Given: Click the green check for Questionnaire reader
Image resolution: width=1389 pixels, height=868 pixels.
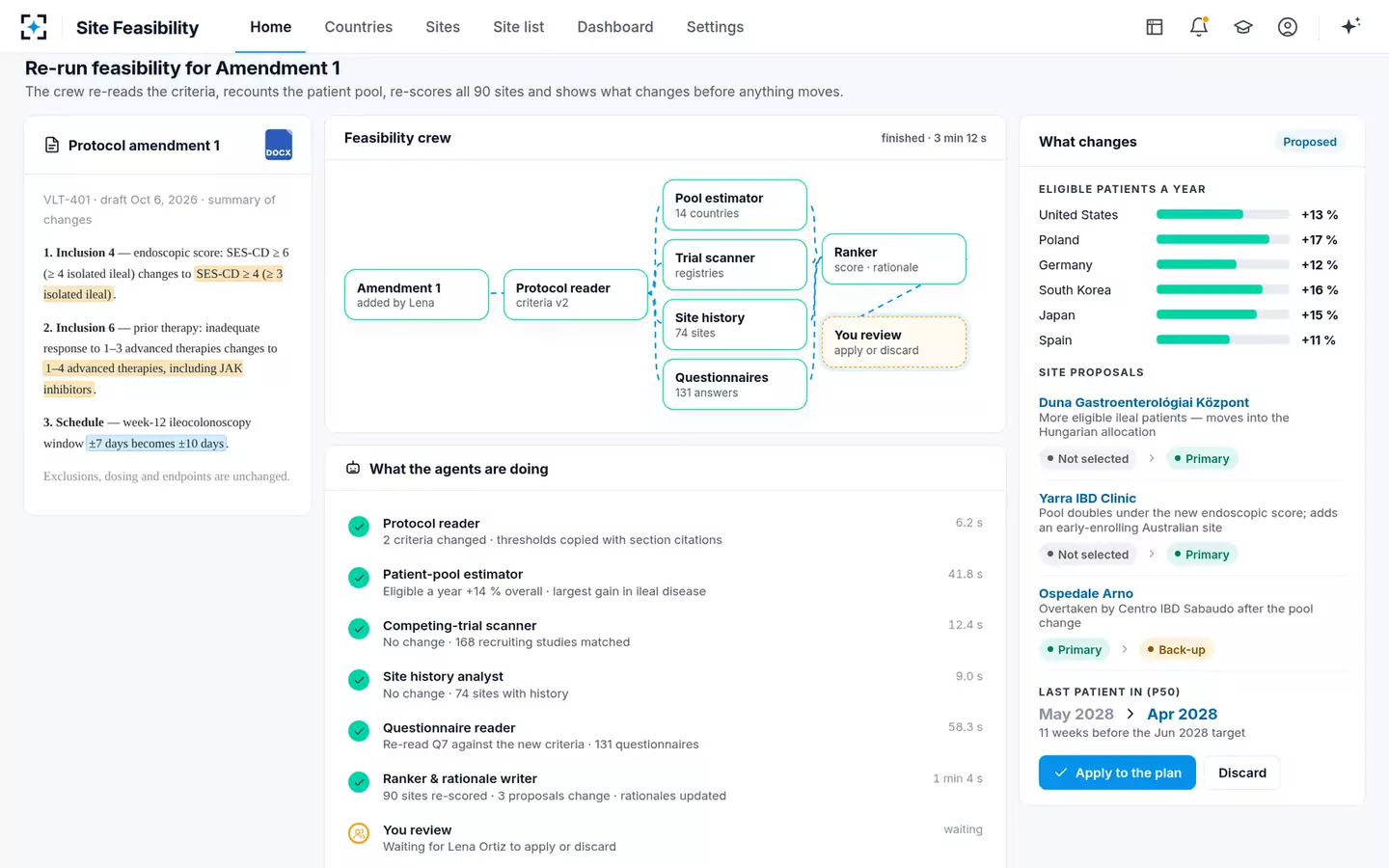Looking at the screenshot, I should (x=359, y=731).
